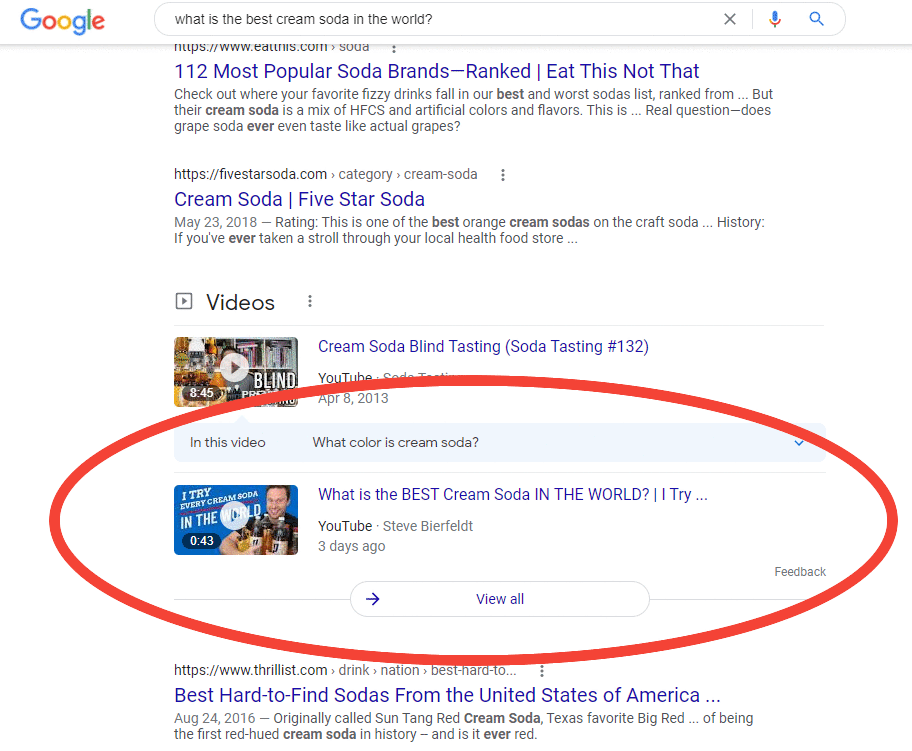Open options menu for thrillist.com result
Screen dimensions: 912x751
click(x=542, y=671)
